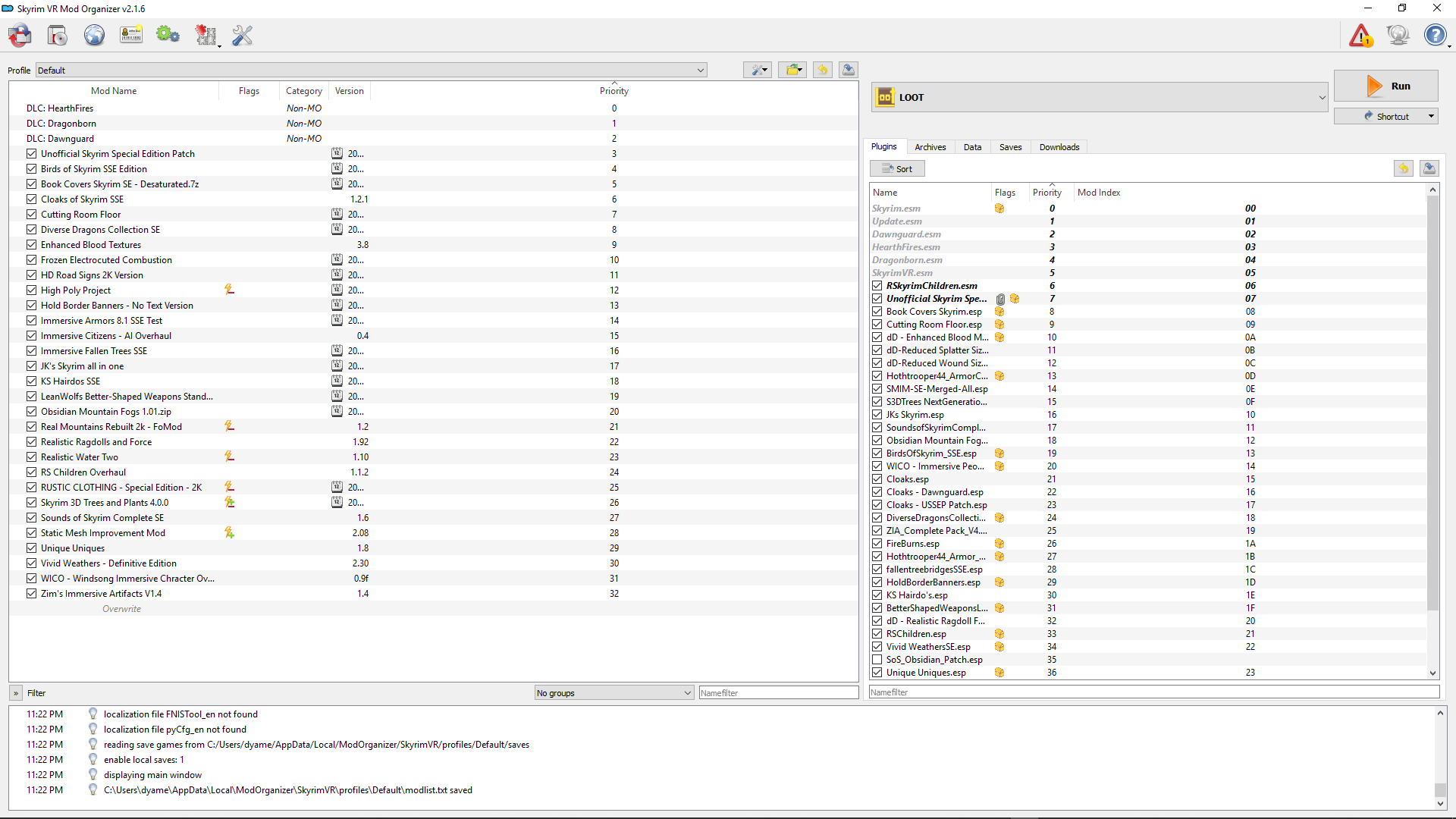1456x819 pixels.
Task: Click the mod list Namefilter field
Action: (x=778, y=692)
